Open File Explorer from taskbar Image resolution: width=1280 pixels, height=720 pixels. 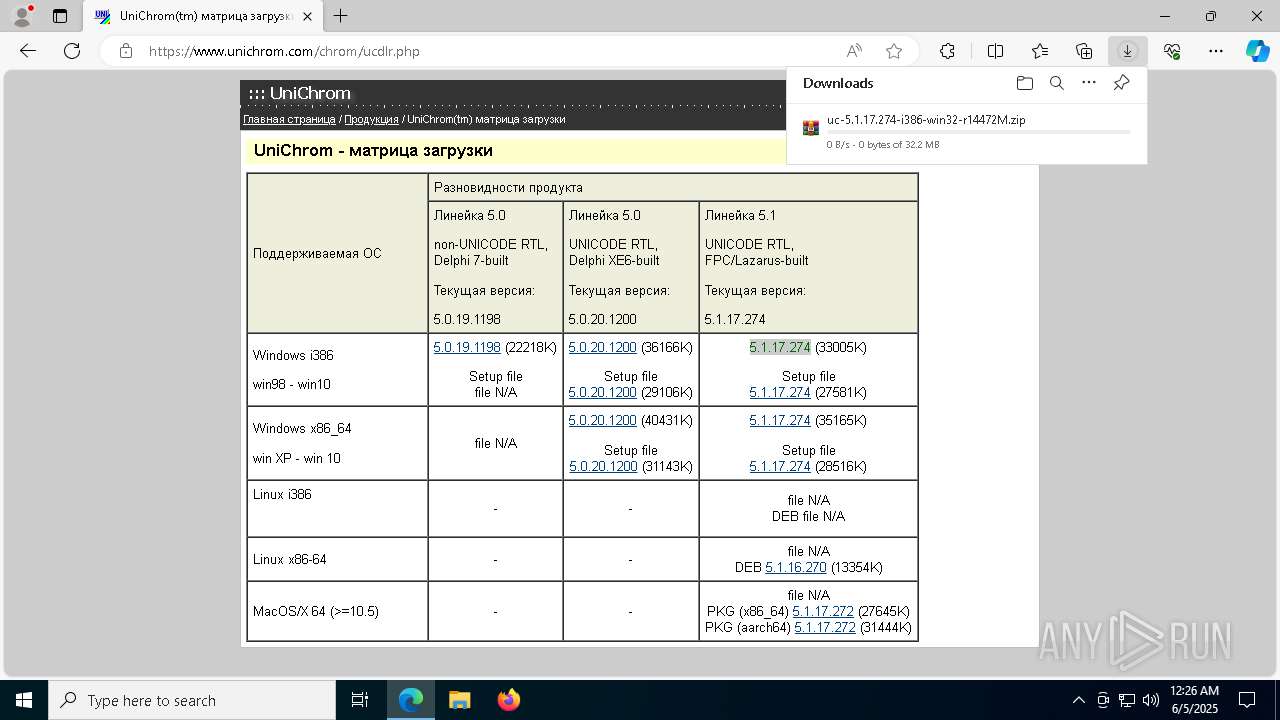click(459, 700)
